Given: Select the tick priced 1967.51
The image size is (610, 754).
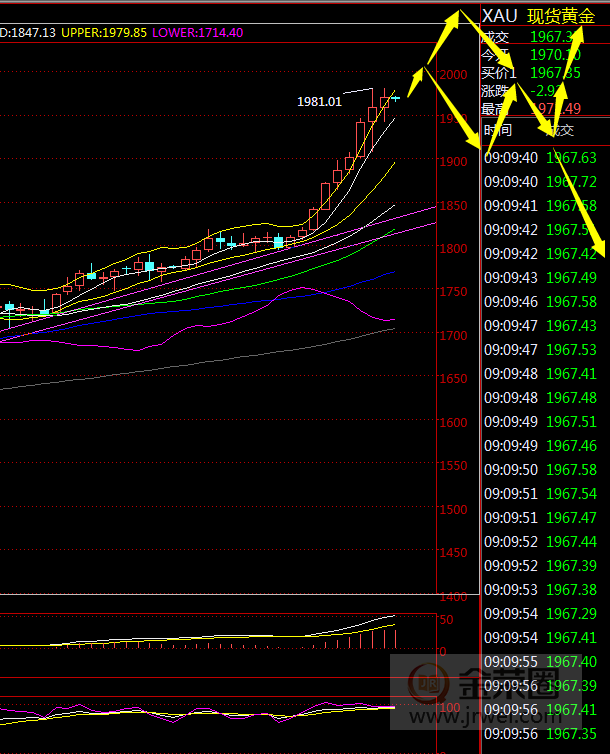Looking at the screenshot, I should [572, 422].
